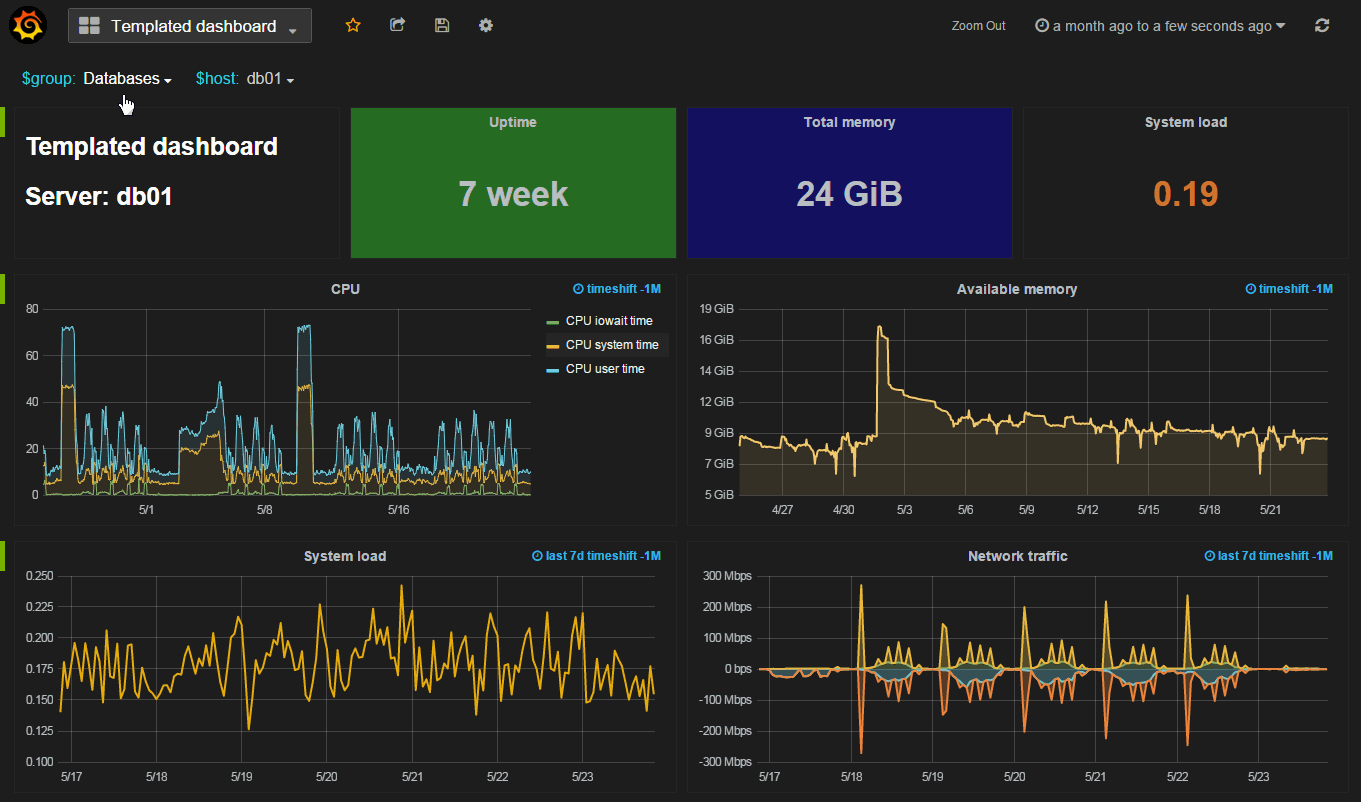
Task: Click the 5/20 date tick on System load graph
Action: click(x=327, y=776)
